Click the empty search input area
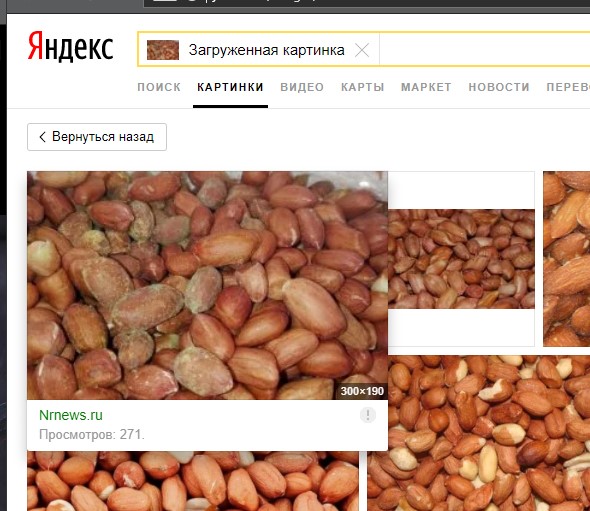This screenshot has width=590, height=511. click(x=485, y=50)
